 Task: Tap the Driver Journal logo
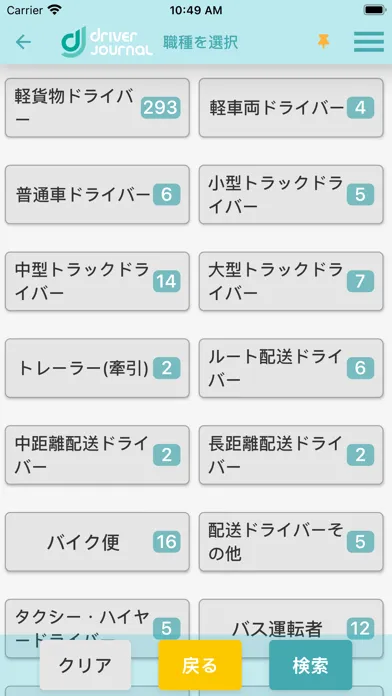pyautogui.click(x=107, y=42)
